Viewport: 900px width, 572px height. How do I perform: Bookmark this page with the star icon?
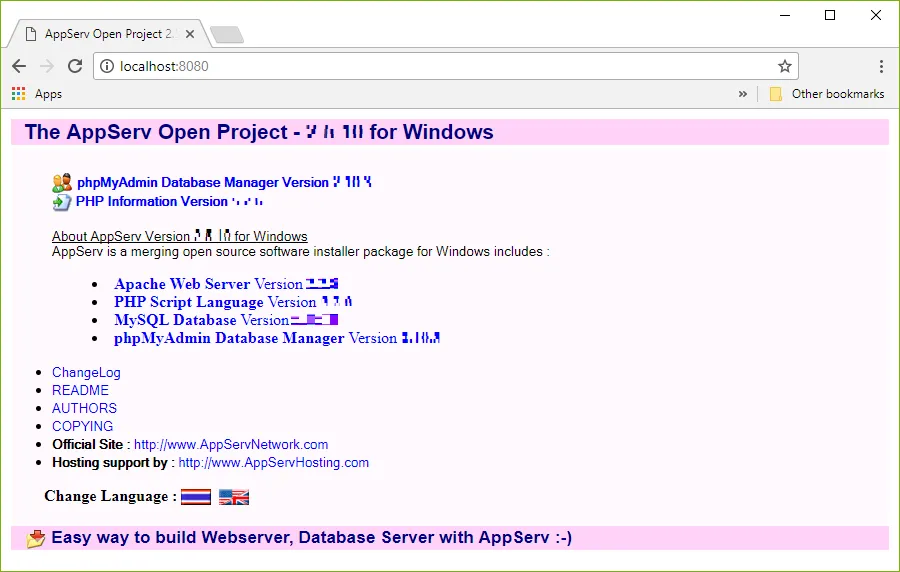[x=785, y=66]
